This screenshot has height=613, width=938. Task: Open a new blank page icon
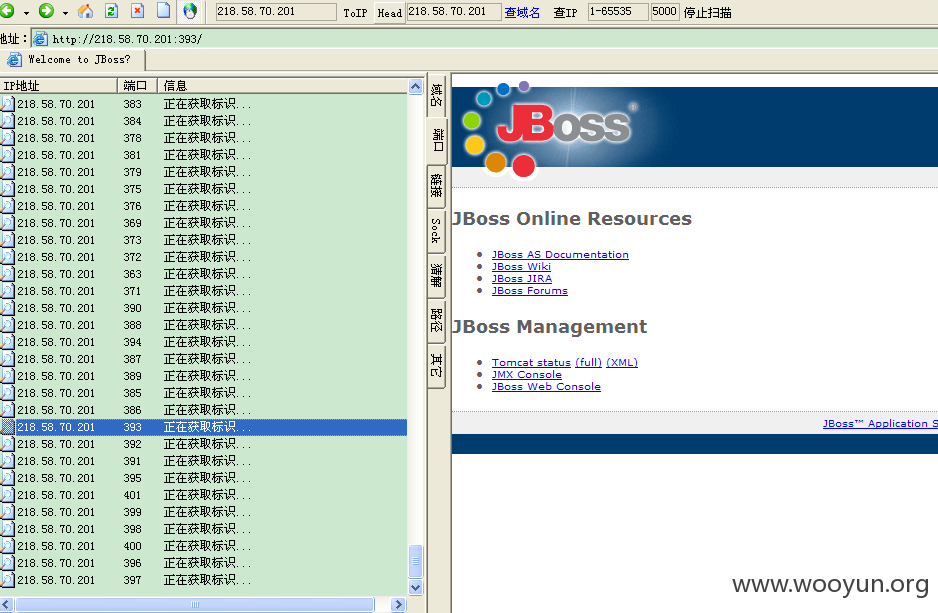163,10
